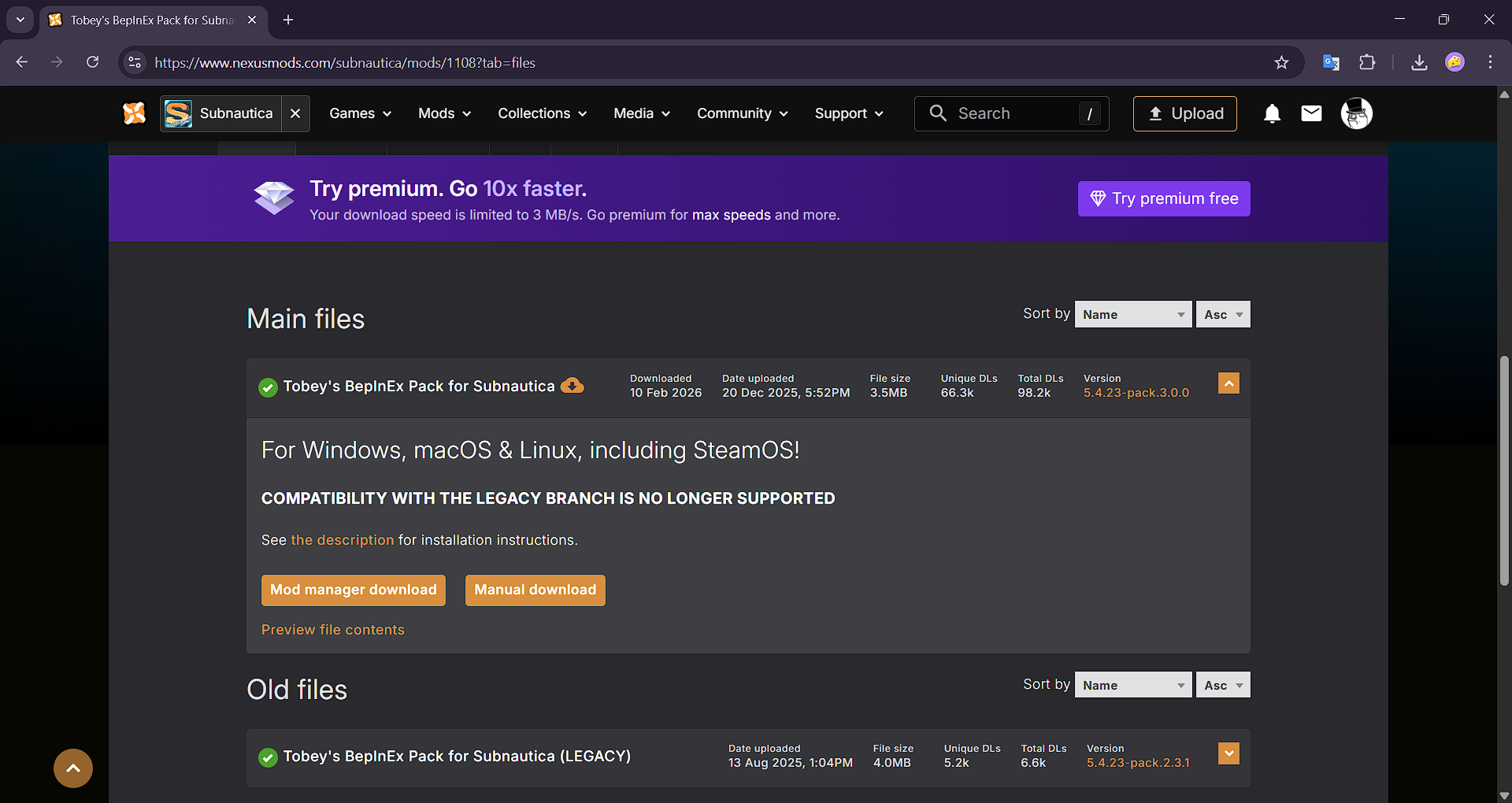The image size is (1512, 803).
Task: Click the 98.2k total downloads value
Action: 1034,393
